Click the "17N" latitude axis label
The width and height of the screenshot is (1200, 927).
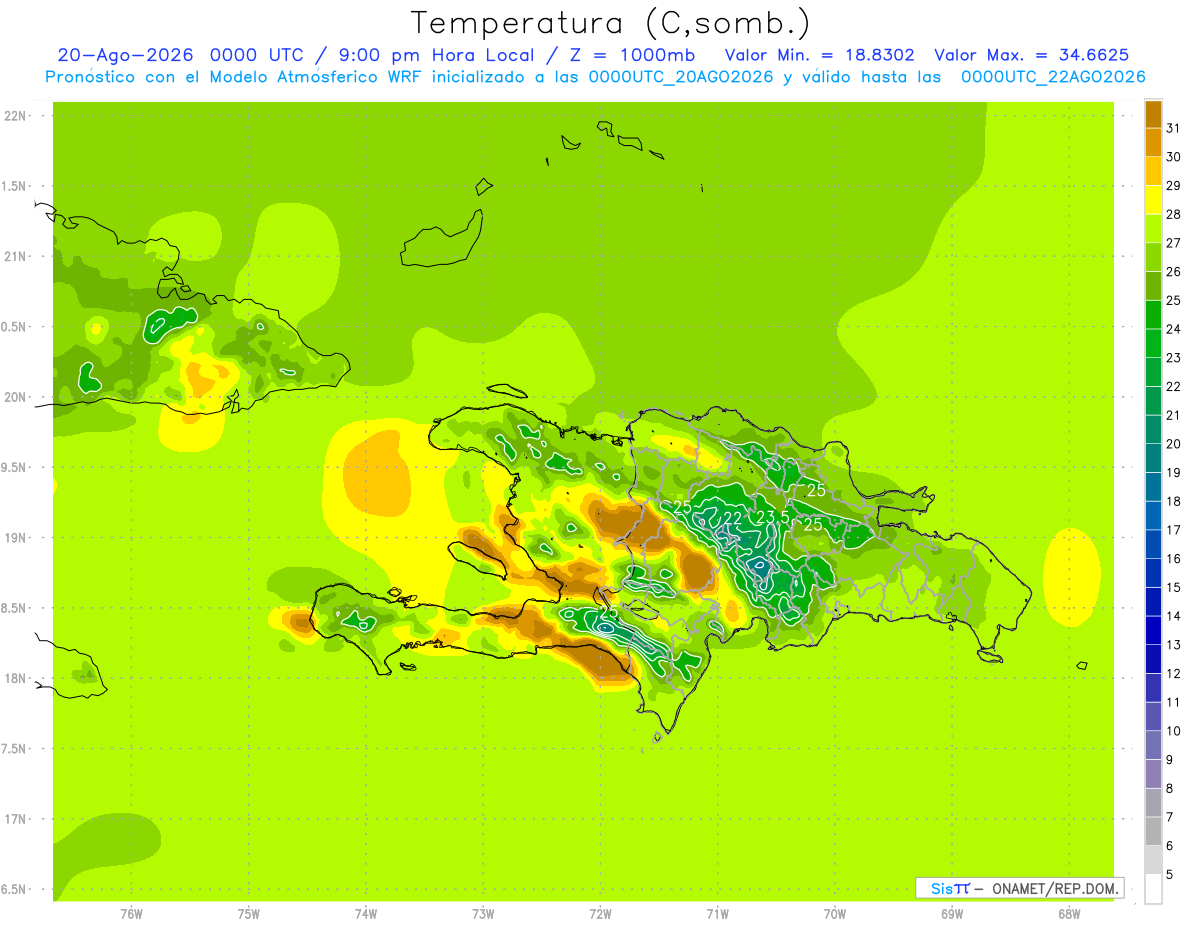coord(16,819)
